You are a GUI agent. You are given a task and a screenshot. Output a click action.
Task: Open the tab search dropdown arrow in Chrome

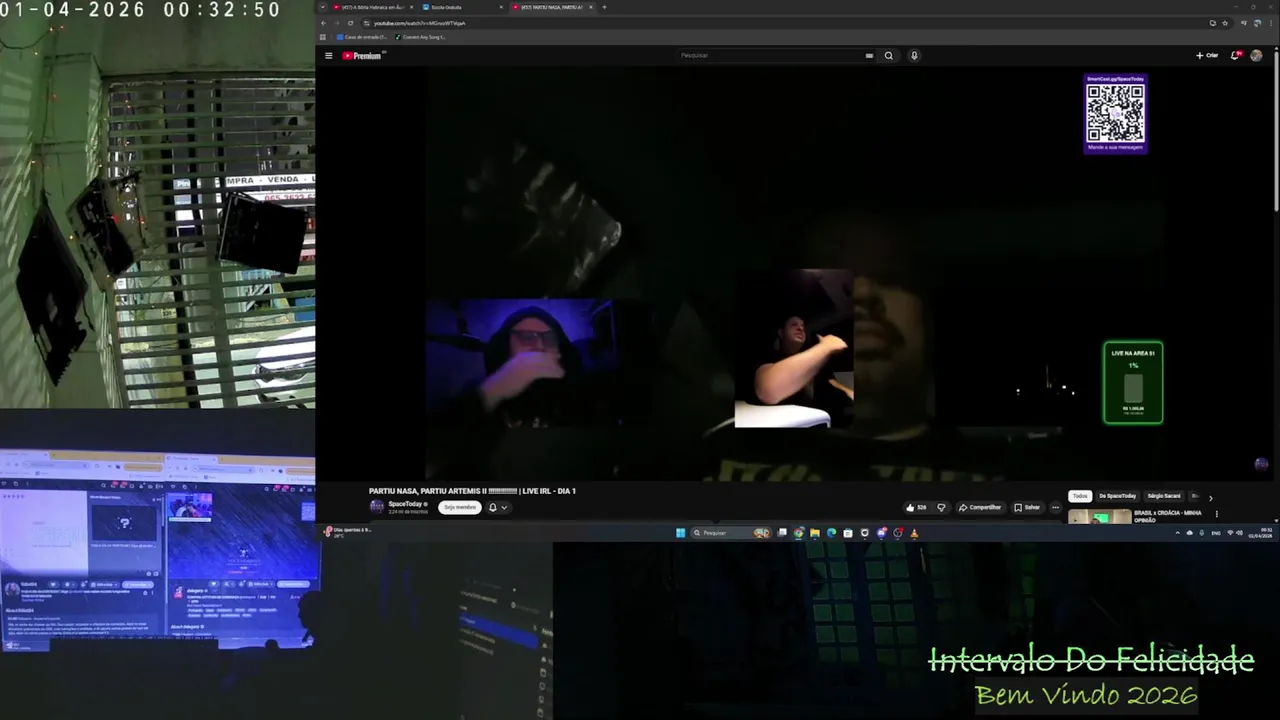322,7
